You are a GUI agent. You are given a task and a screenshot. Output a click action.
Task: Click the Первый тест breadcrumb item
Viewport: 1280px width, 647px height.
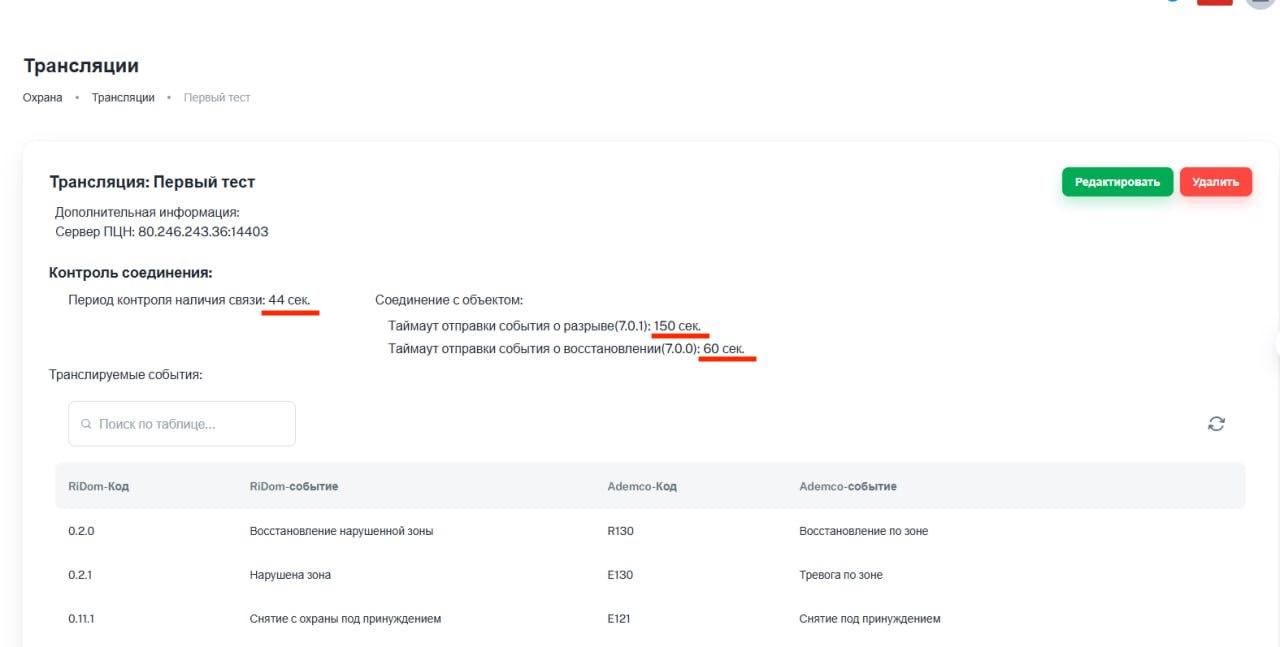217,98
